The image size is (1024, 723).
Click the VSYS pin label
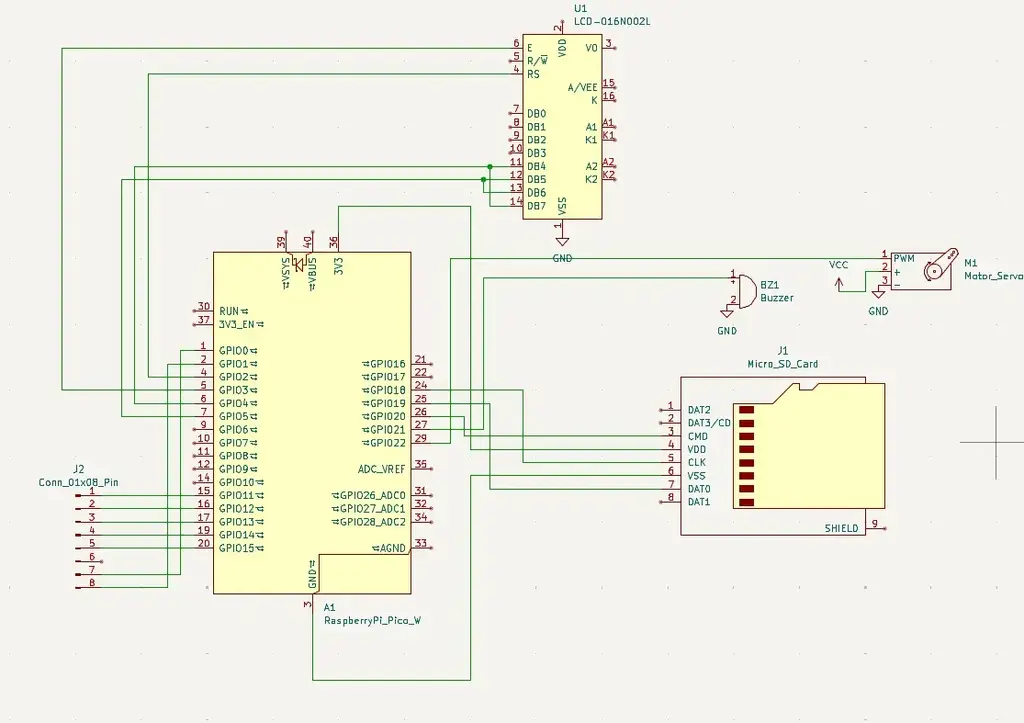click(286, 270)
